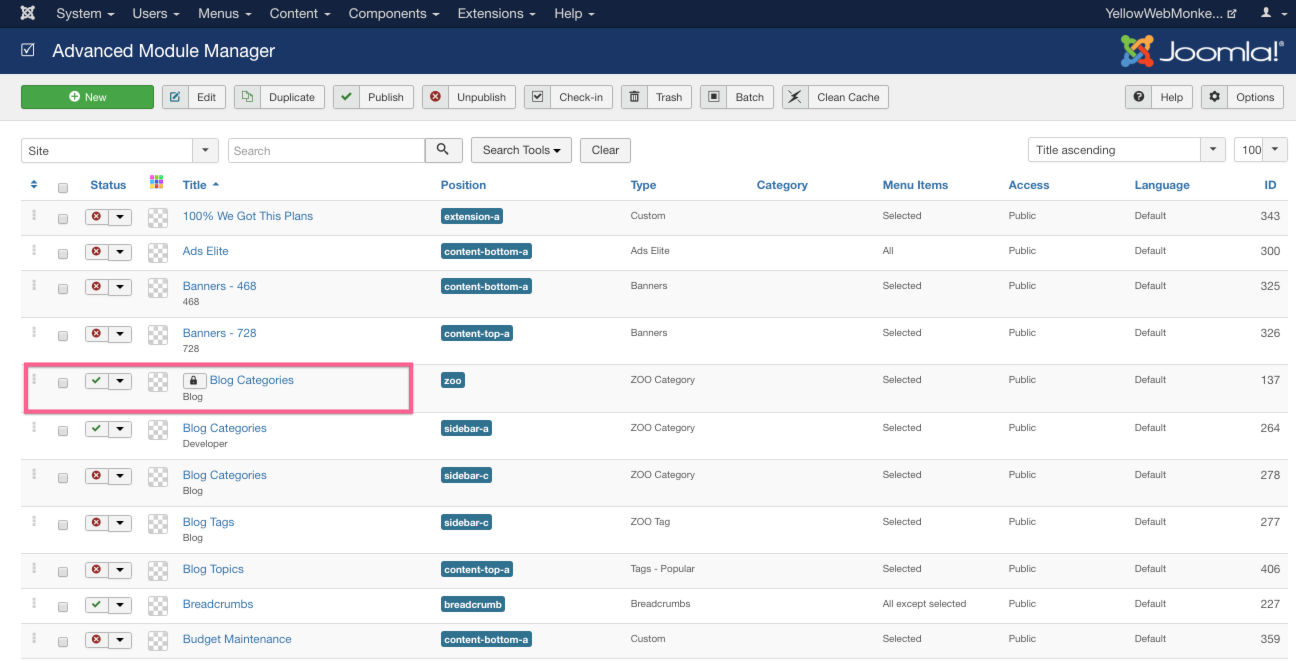Image resolution: width=1296 pixels, height=661 pixels.
Task: Select the Ads Elite row checkbox
Action: tap(63, 253)
